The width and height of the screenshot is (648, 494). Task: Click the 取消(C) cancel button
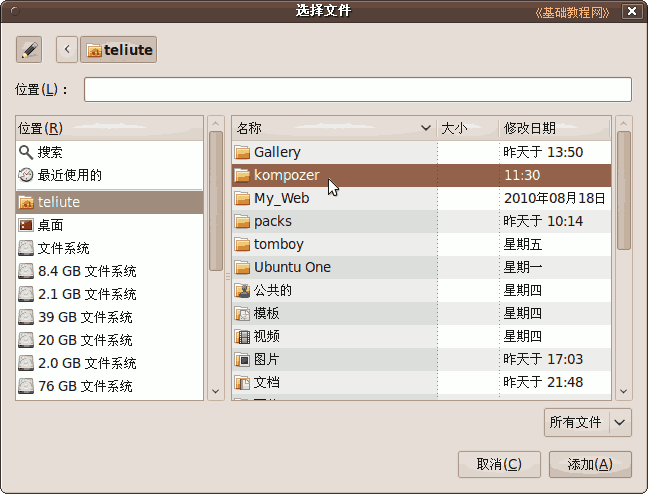pyautogui.click(x=499, y=464)
